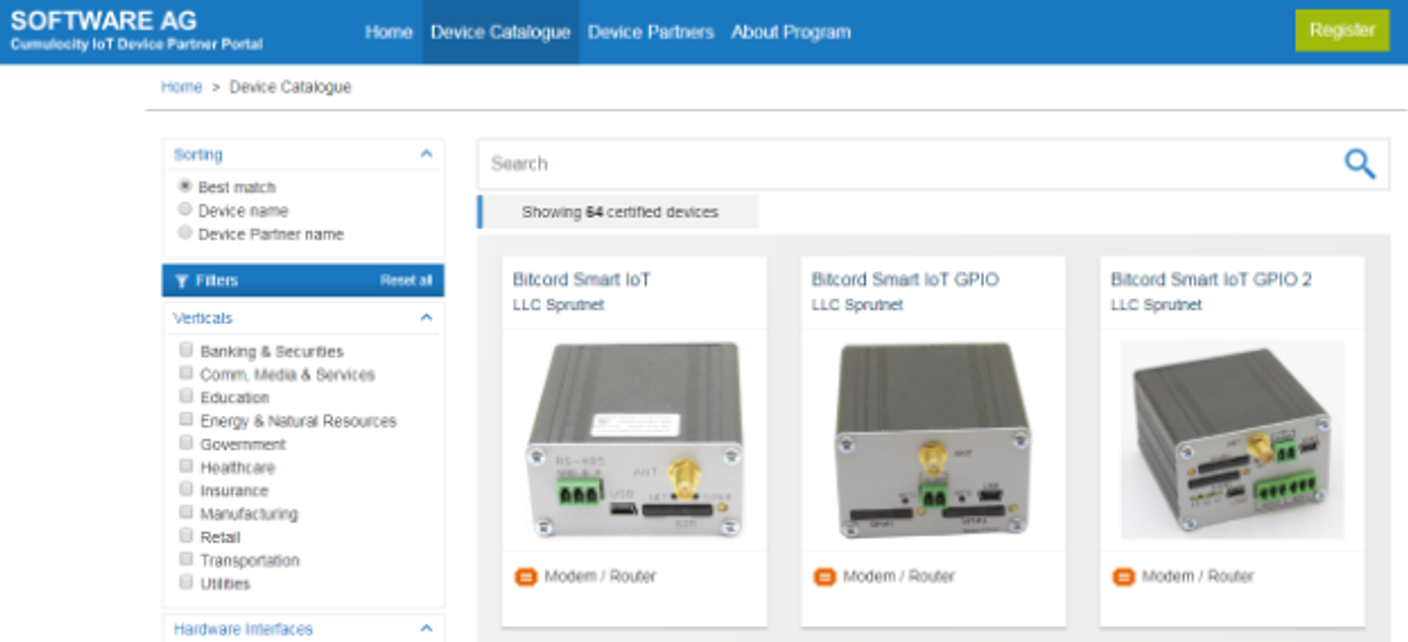This screenshot has width=1408, height=642.
Task: Select the Retail vertical checkbox
Action: 186,536
